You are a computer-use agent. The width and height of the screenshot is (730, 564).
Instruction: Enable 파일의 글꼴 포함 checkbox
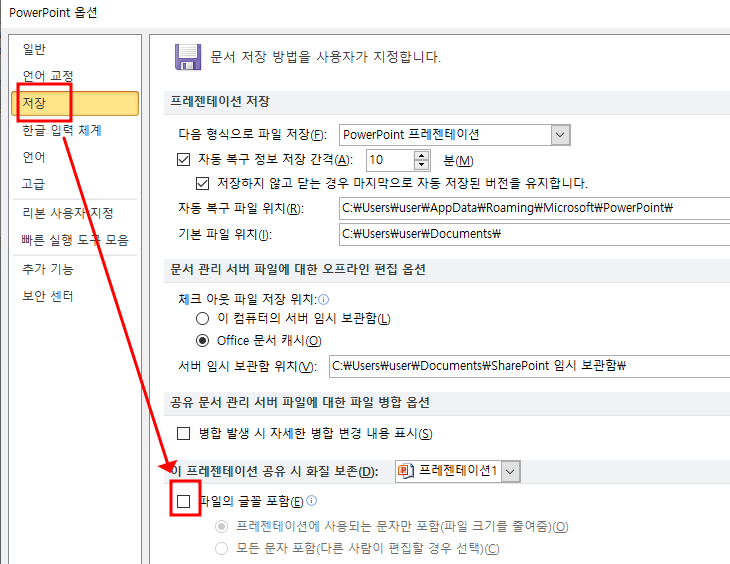[x=184, y=502]
